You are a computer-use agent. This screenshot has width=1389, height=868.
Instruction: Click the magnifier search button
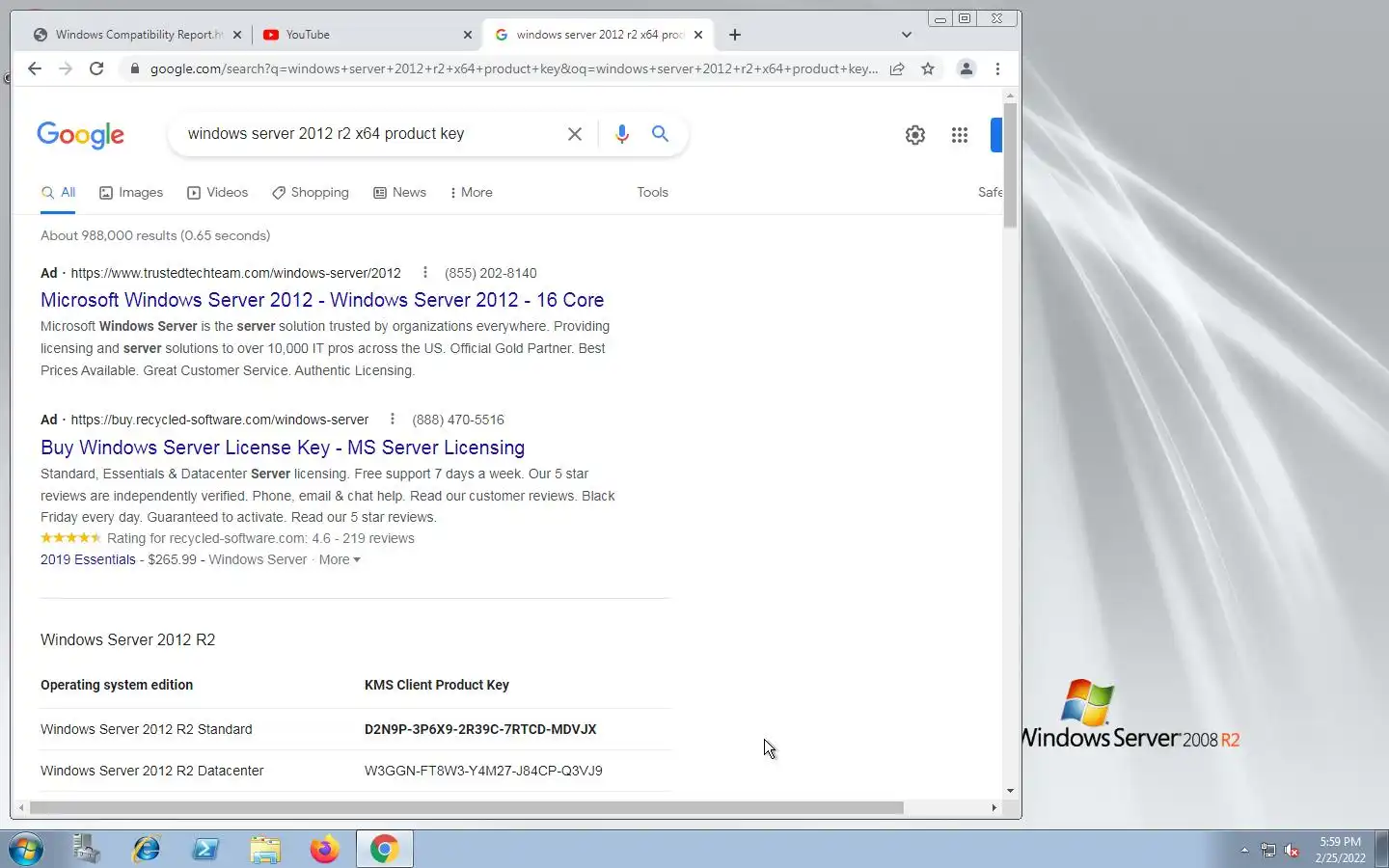pyautogui.click(x=660, y=134)
